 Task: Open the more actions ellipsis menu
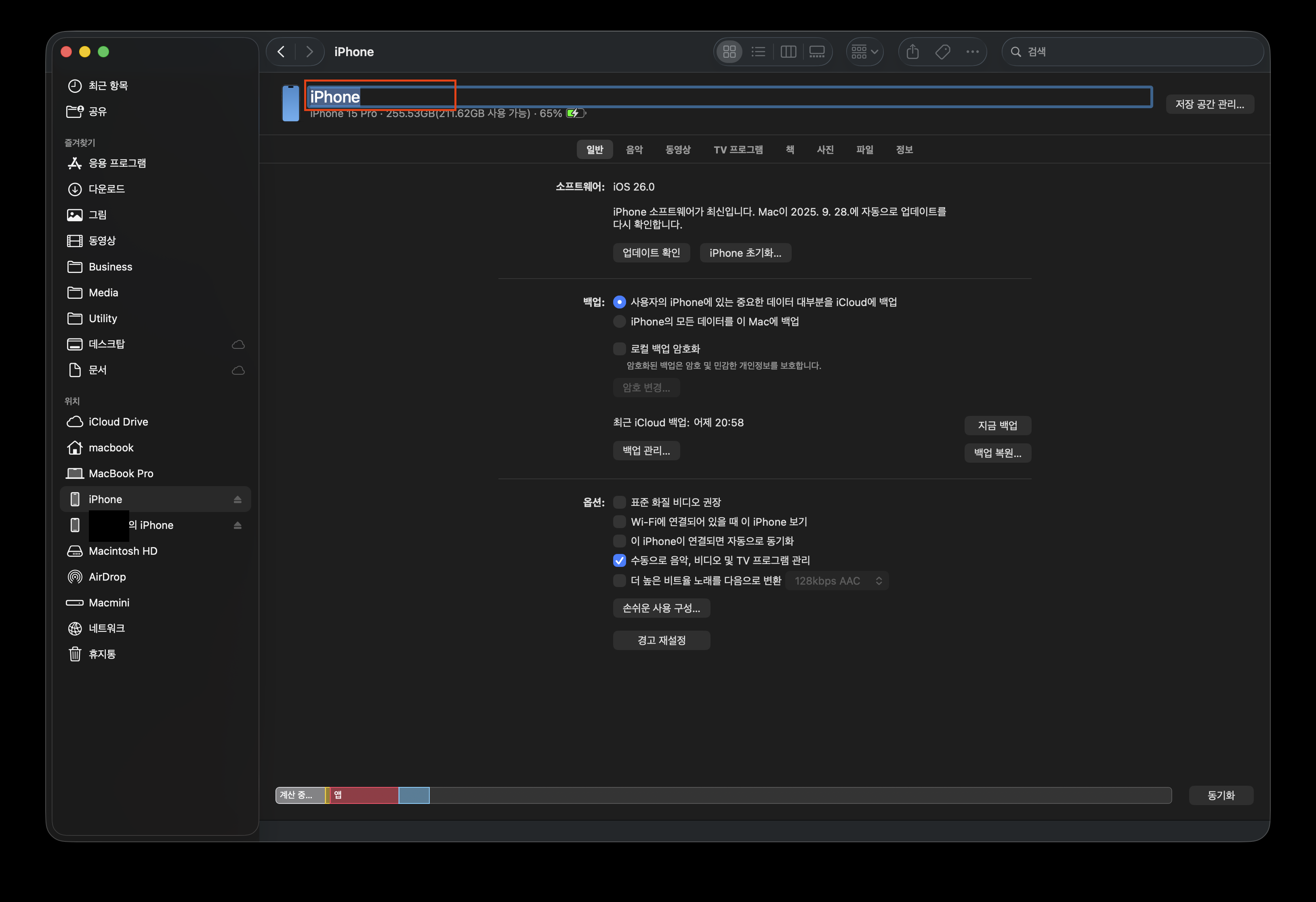972,52
